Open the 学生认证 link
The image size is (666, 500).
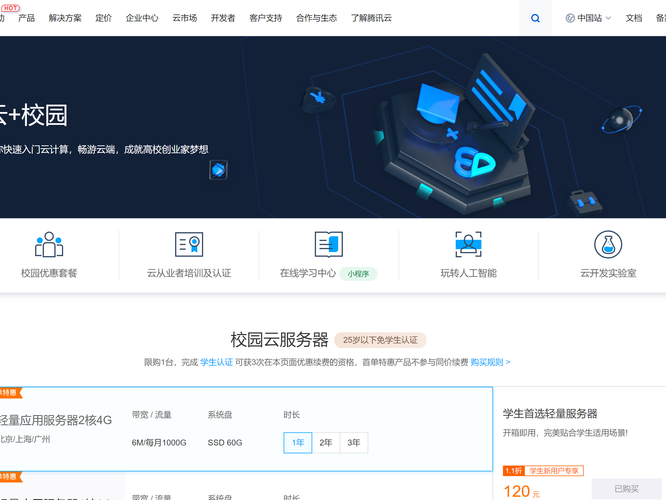(216, 362)
